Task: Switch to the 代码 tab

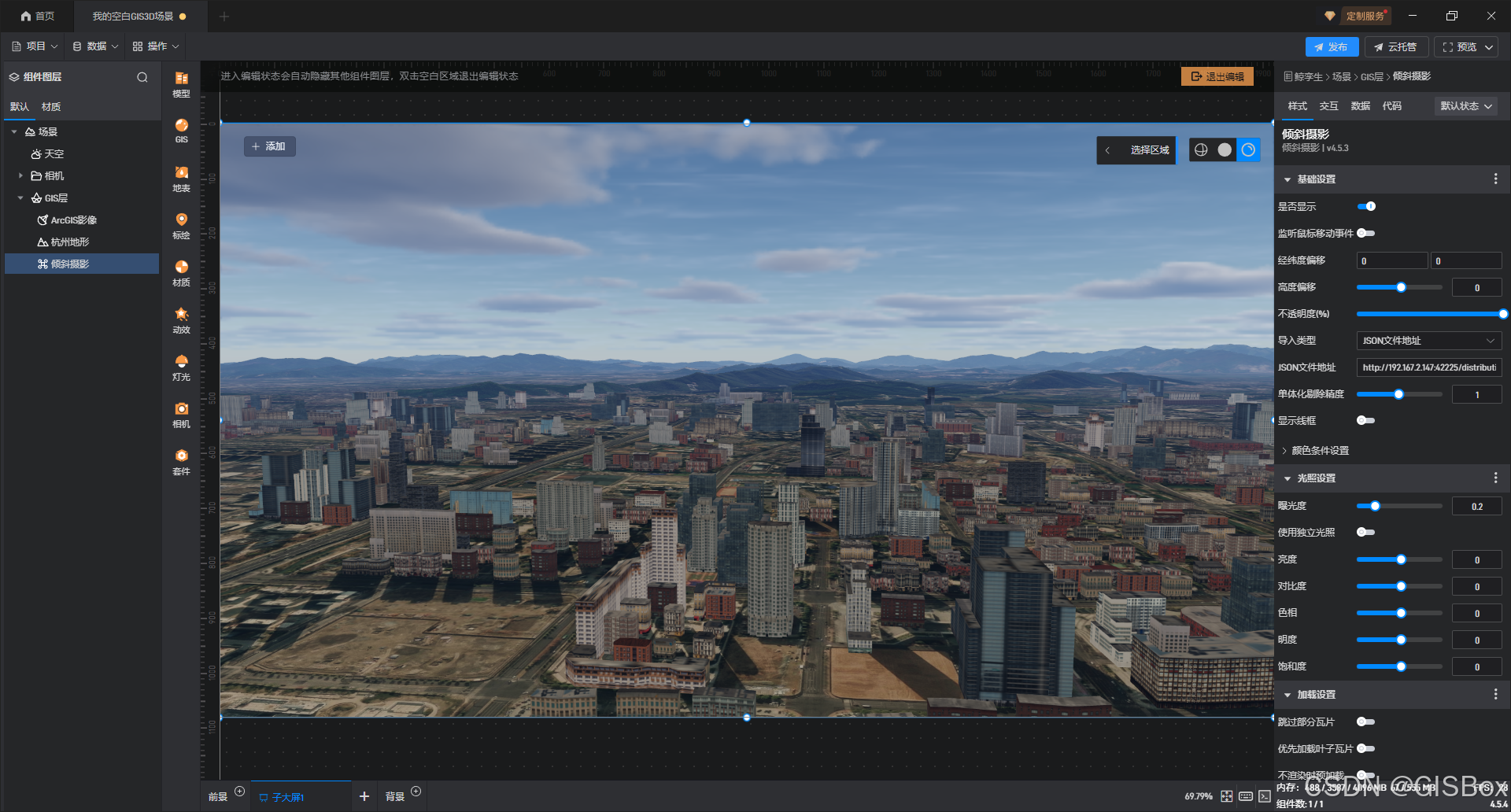Action: (x=1391, y=106)
